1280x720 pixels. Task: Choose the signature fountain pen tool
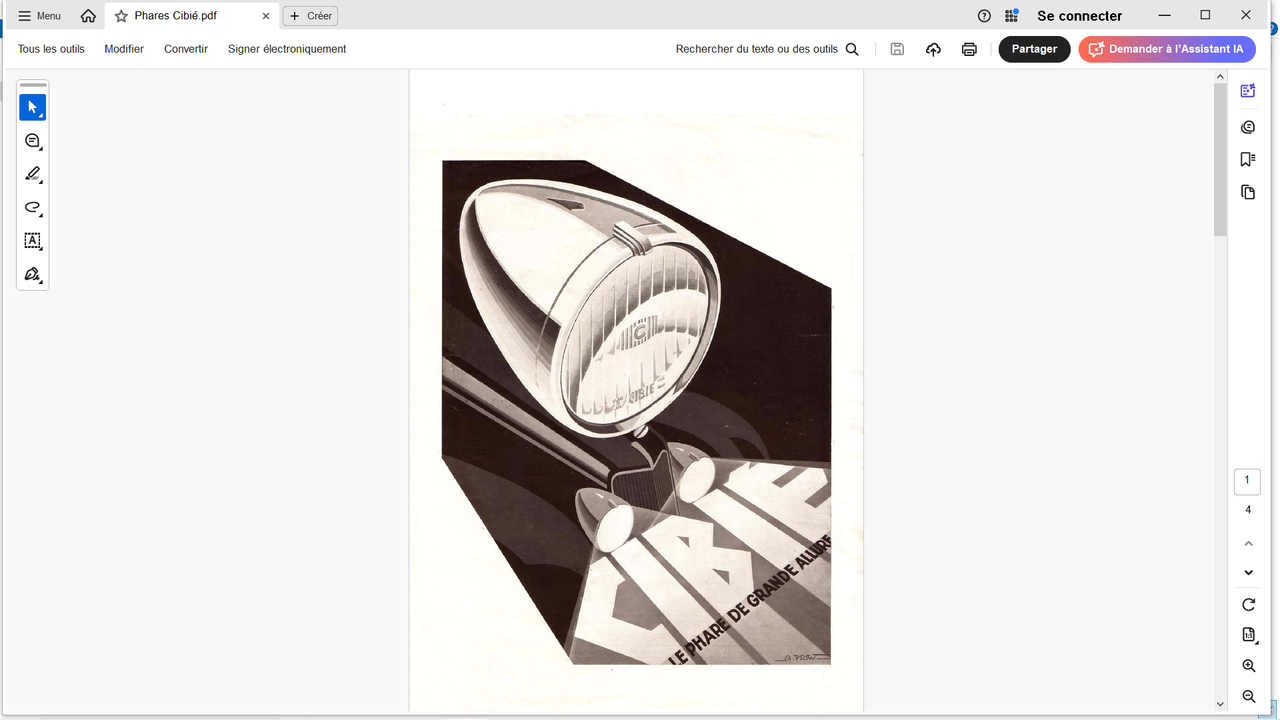(x=32, y=274)
